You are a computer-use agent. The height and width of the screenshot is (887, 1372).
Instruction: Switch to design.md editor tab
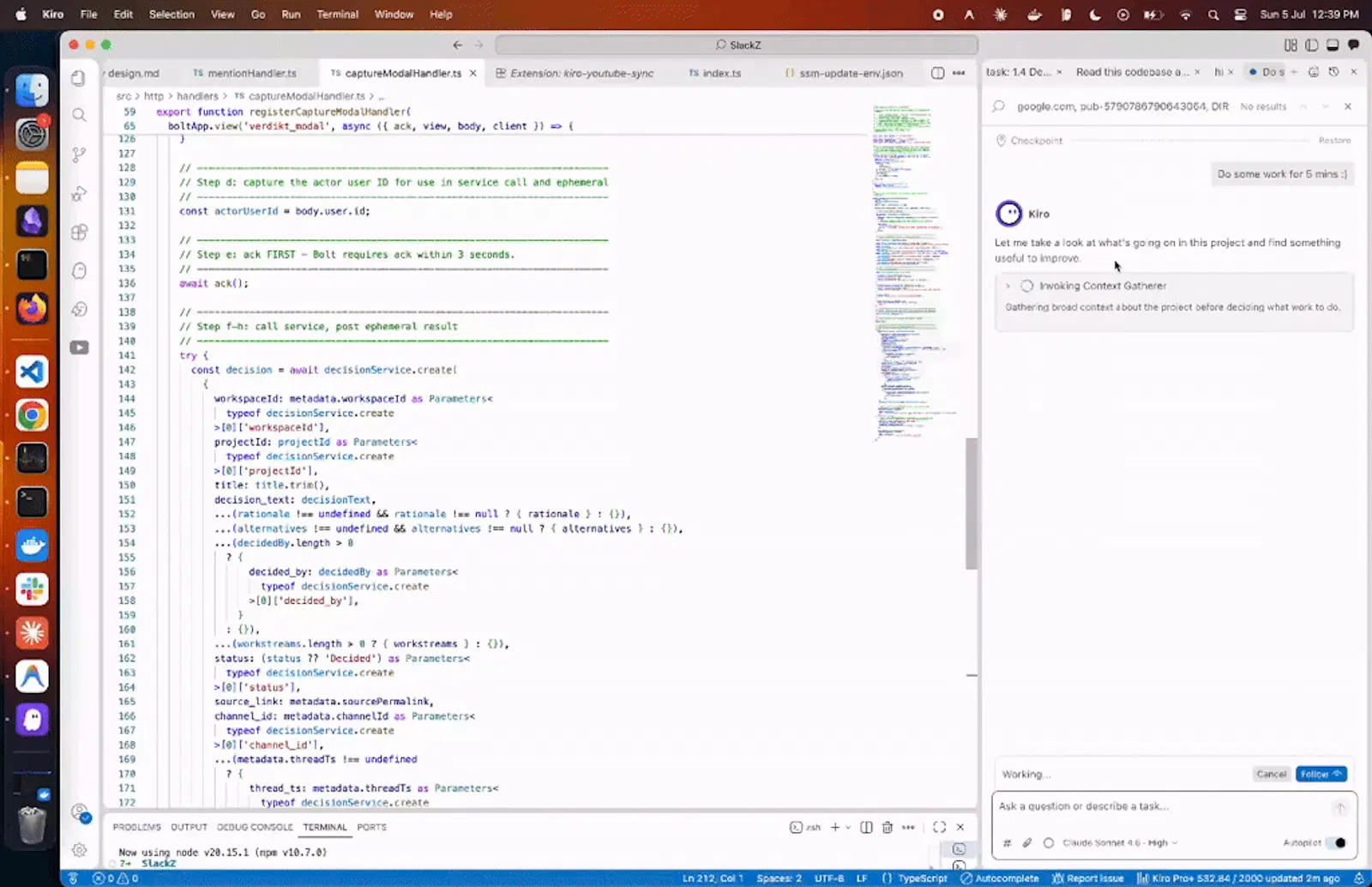click(133, 73)
